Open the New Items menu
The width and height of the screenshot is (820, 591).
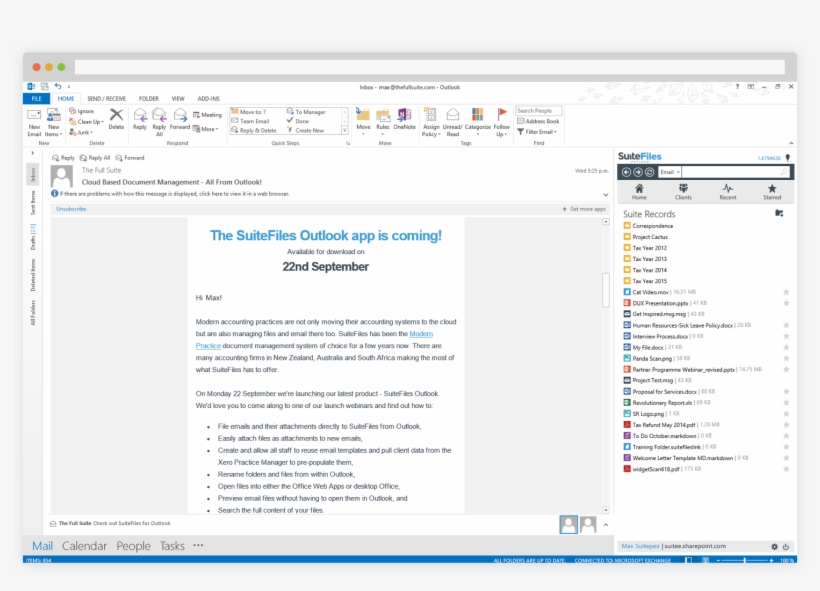pos(53,122)
